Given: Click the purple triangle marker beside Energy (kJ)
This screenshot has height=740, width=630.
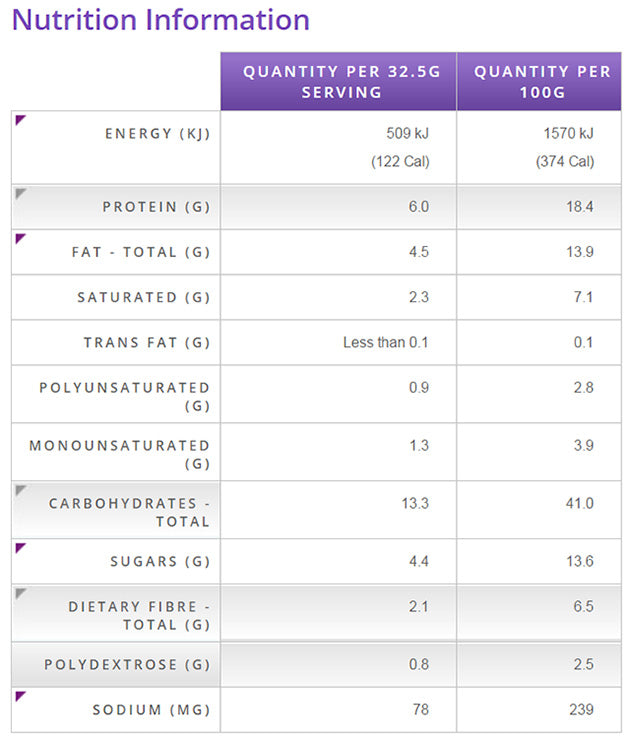Looking at the screenshot, I should click(20, 120).
